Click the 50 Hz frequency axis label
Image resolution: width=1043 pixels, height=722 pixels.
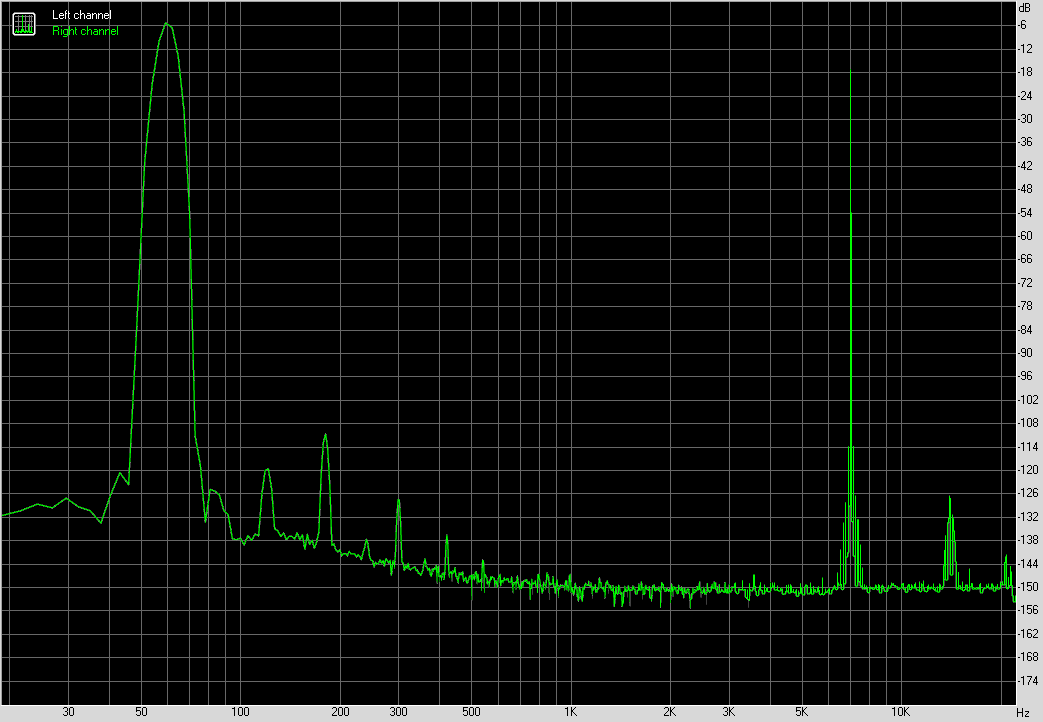141,712
